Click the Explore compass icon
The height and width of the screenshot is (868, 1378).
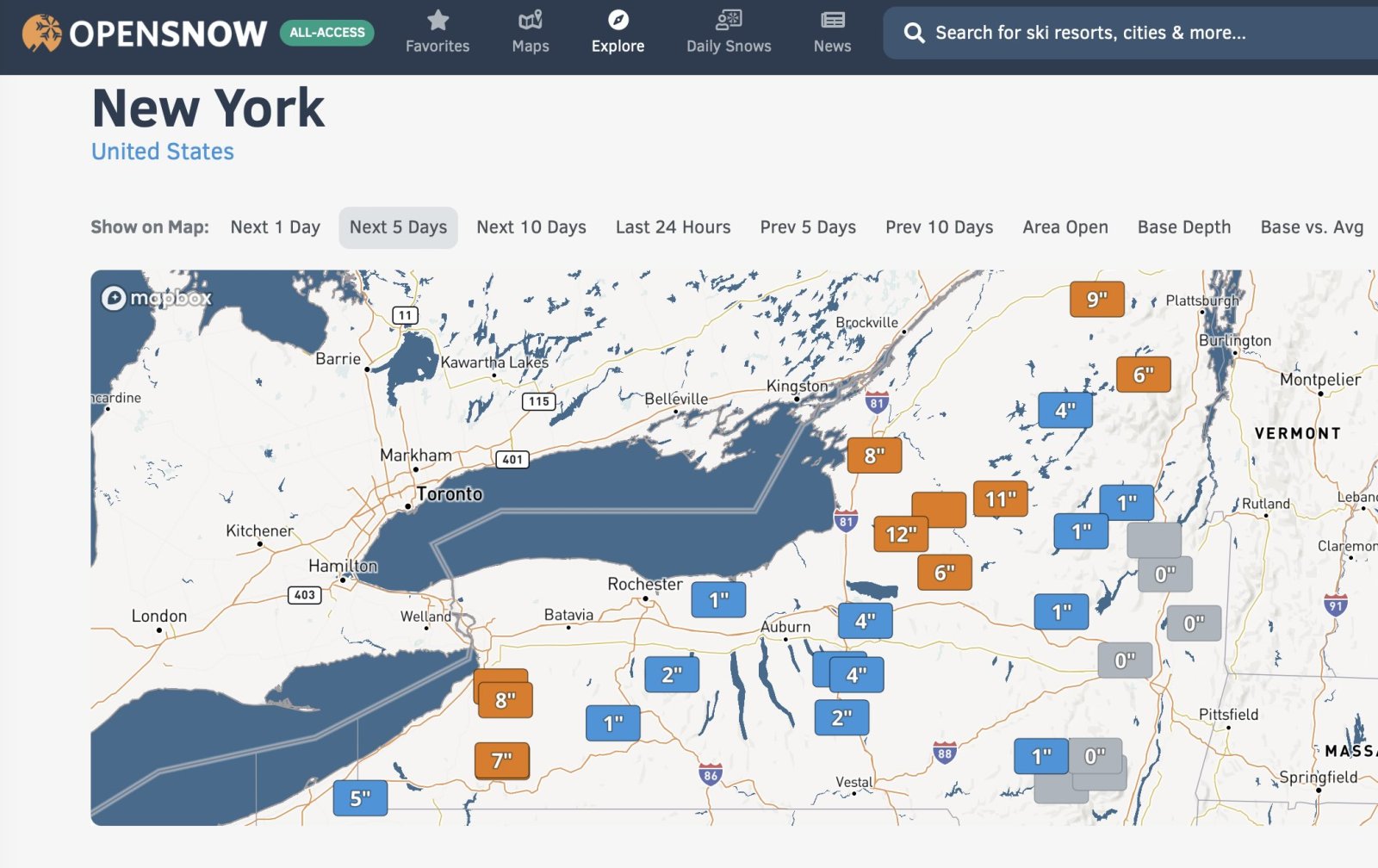(x=618, y=20)
